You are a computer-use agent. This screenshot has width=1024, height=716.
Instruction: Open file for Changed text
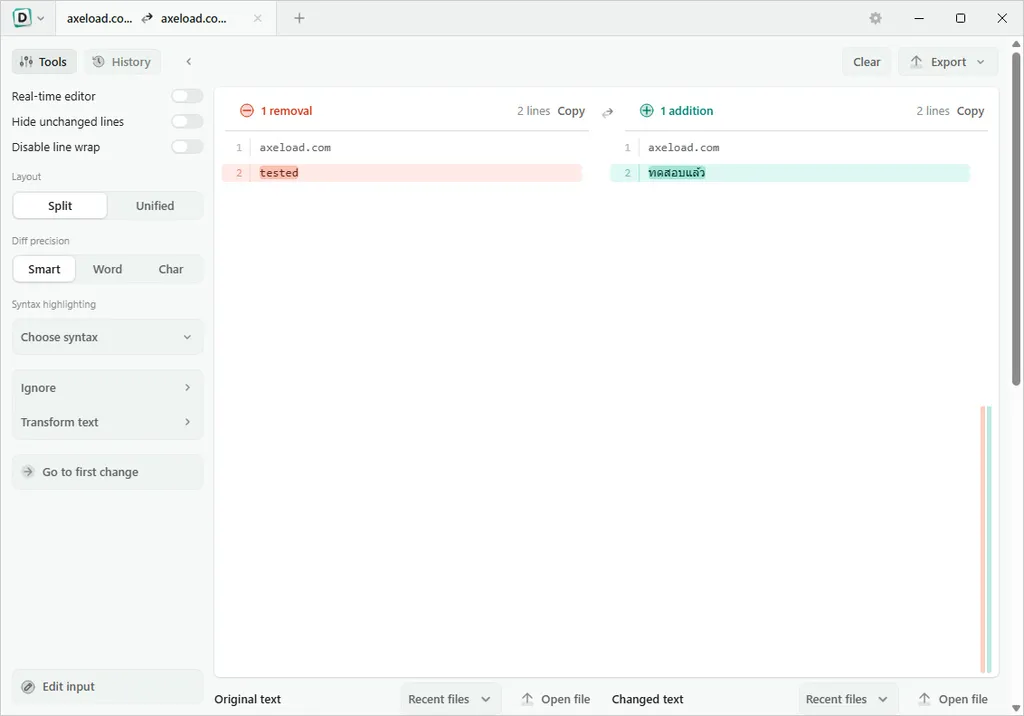(953, 699)
